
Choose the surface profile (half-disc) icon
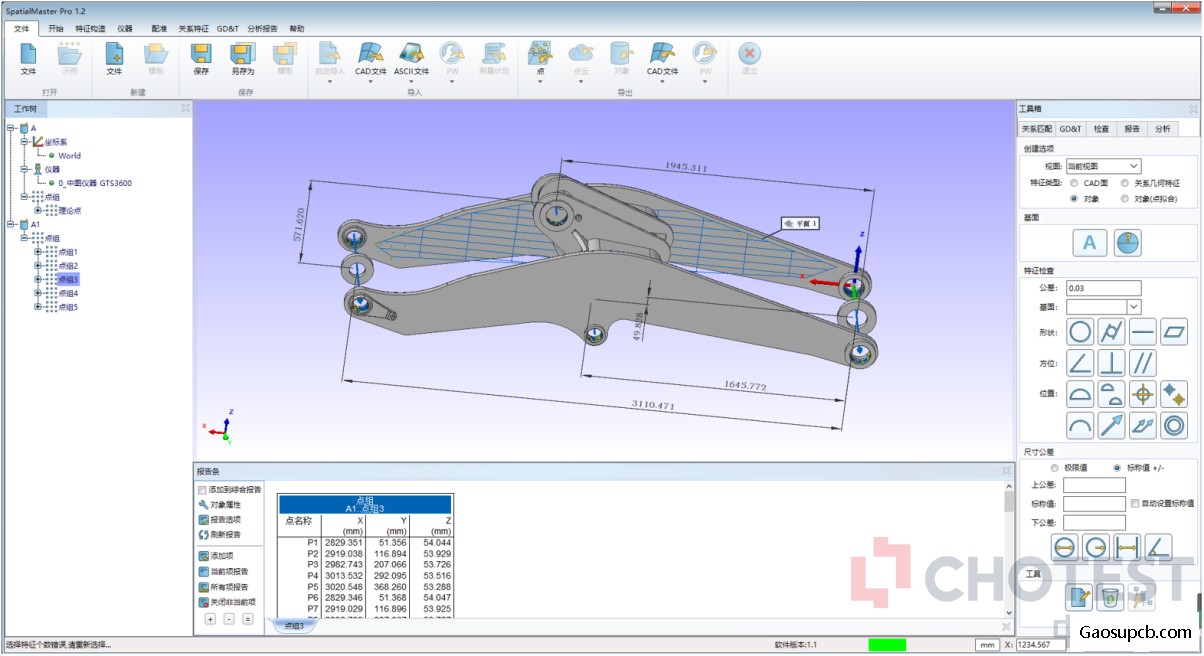(1080, 394)
